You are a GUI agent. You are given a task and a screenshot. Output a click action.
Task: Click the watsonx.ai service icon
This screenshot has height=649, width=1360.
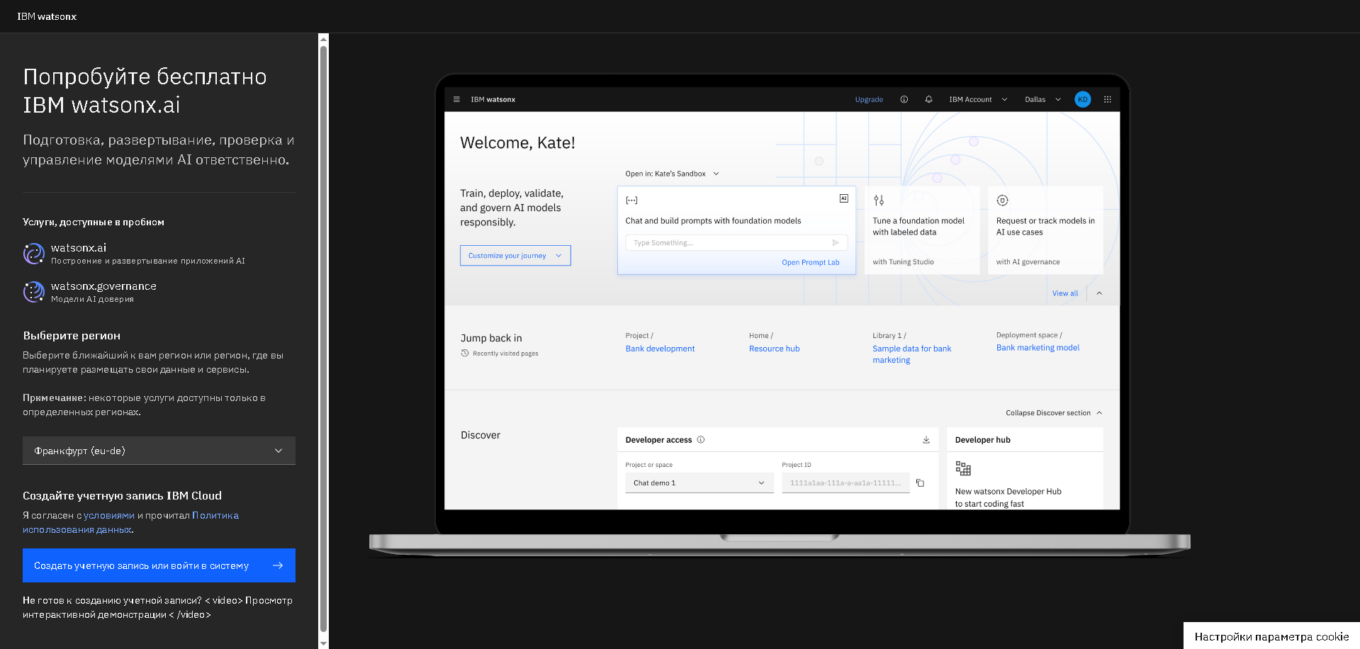click(34, 253)
